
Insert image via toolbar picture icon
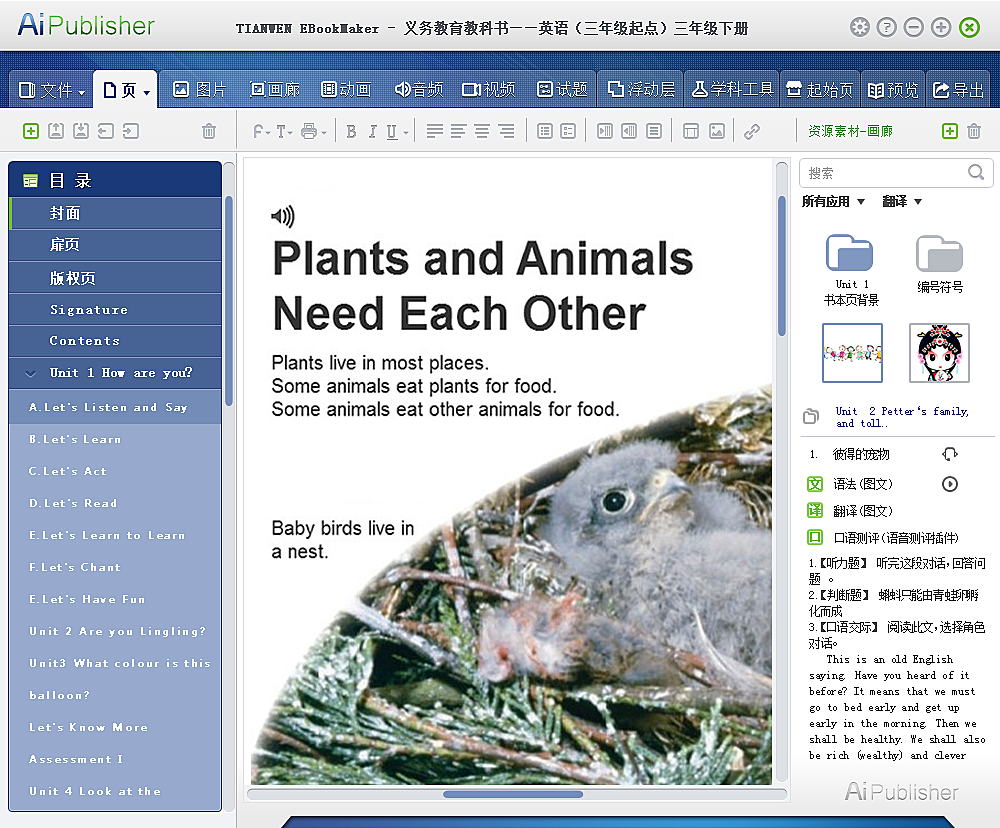[x=717, y=131]
